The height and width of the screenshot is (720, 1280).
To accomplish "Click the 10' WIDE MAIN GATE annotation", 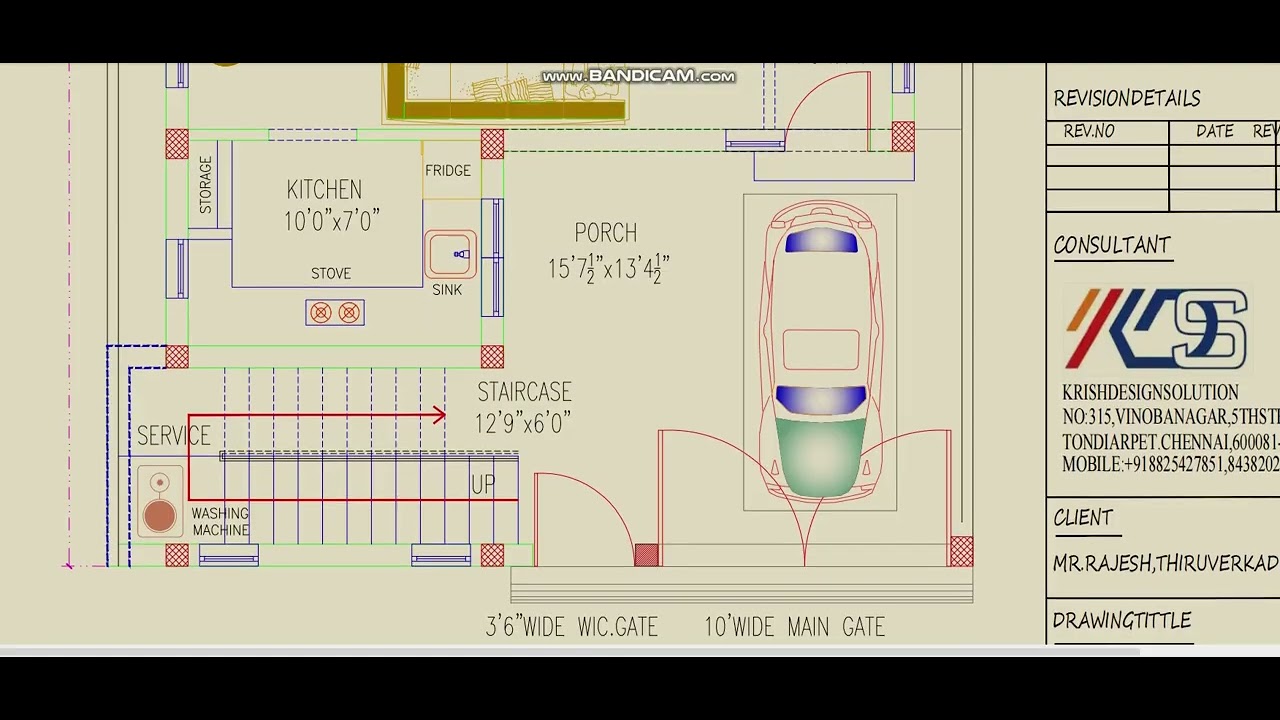I will click(x=795, y=627).
